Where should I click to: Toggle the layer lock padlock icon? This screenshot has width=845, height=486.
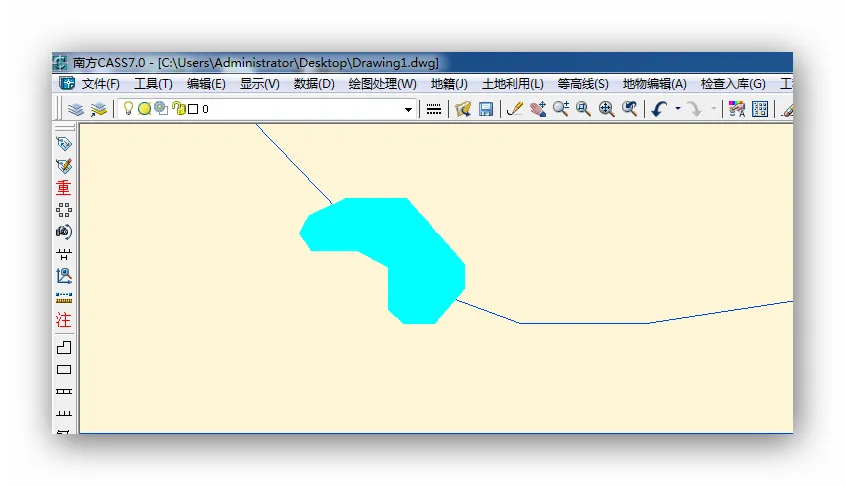point(178,109)
